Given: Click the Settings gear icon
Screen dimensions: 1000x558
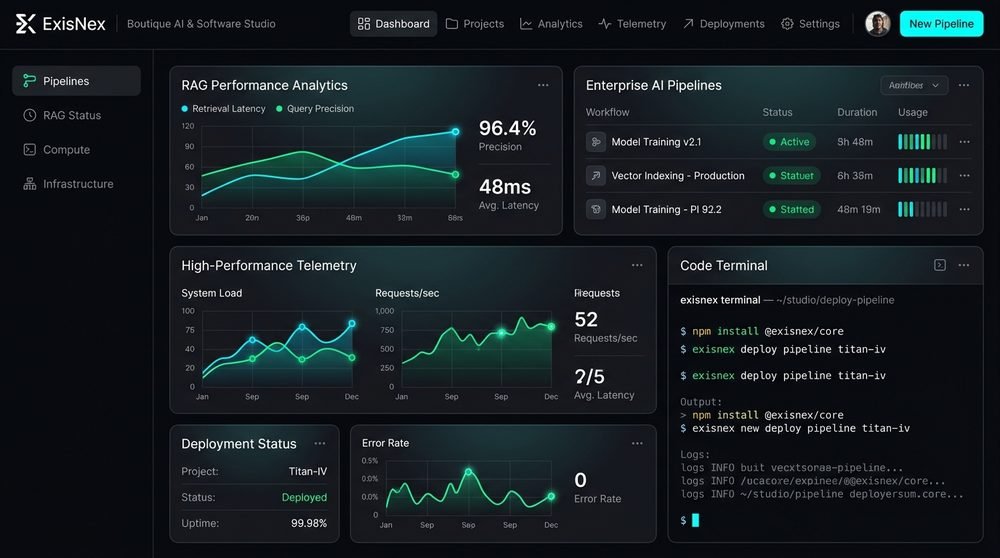Looking at the screenshot, I should 787,24.
